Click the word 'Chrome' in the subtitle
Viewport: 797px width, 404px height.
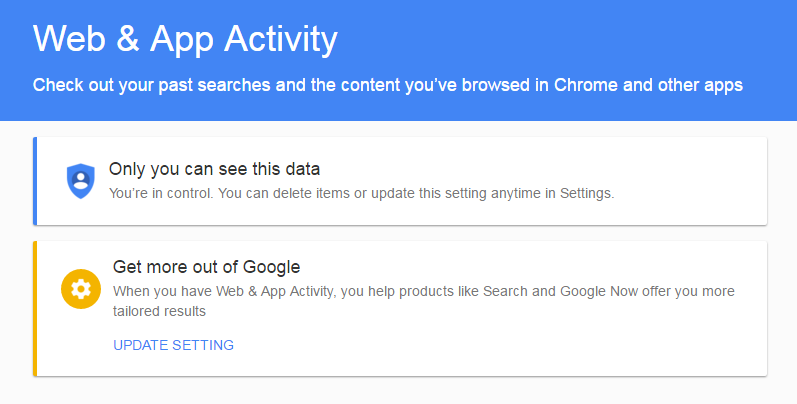pyautogui.click(x=586, y=85)
